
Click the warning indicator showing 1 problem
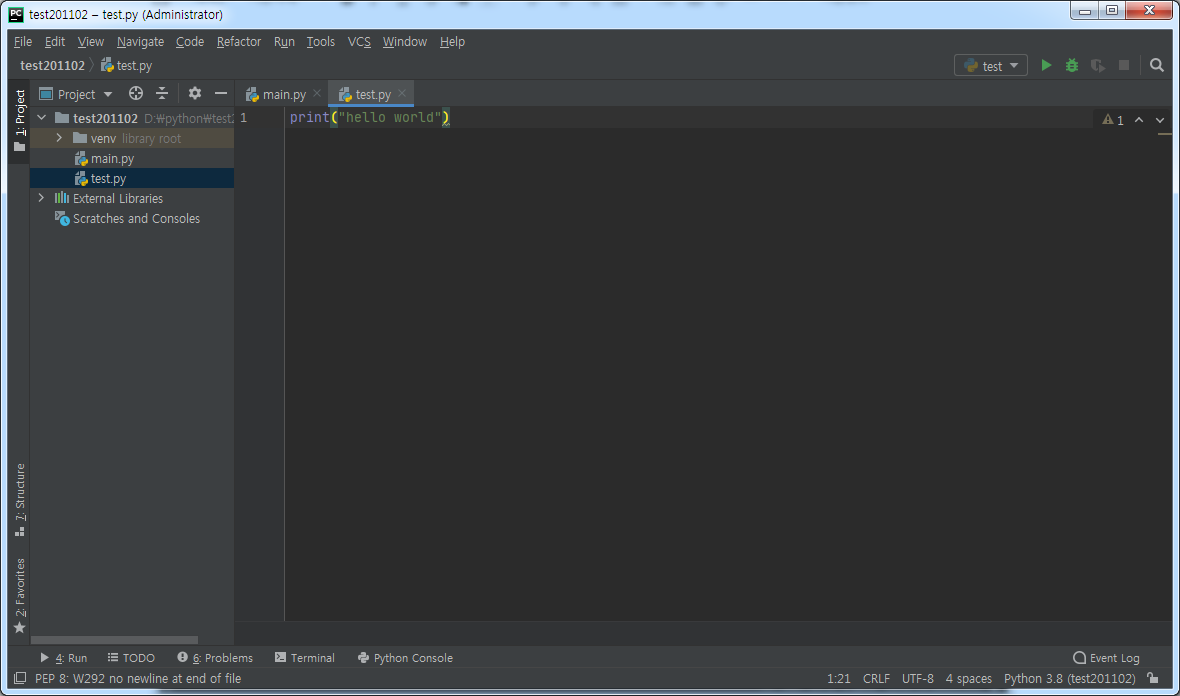tap(1113, 120)
